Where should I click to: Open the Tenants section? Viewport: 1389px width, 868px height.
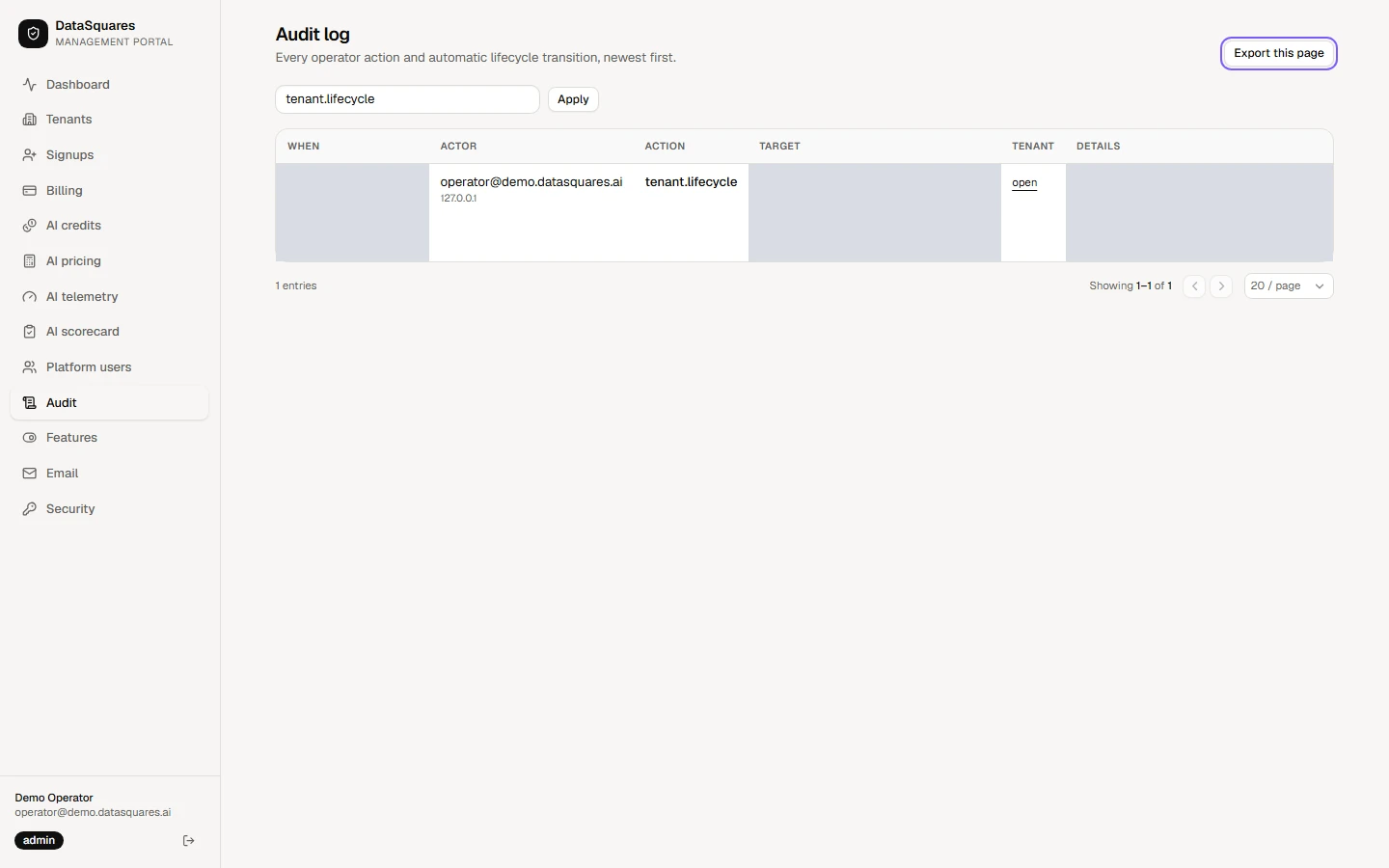click(109, 120)
